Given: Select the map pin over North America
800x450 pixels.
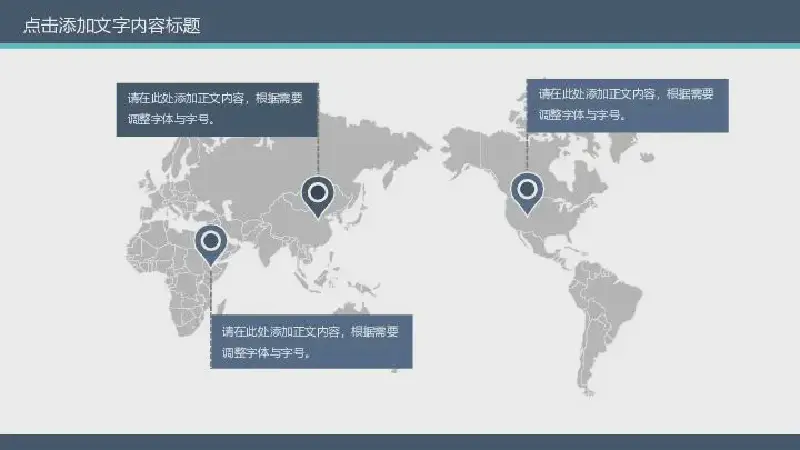Looking at the screenshot, I should pyautogui.click(x=527, y=194).
